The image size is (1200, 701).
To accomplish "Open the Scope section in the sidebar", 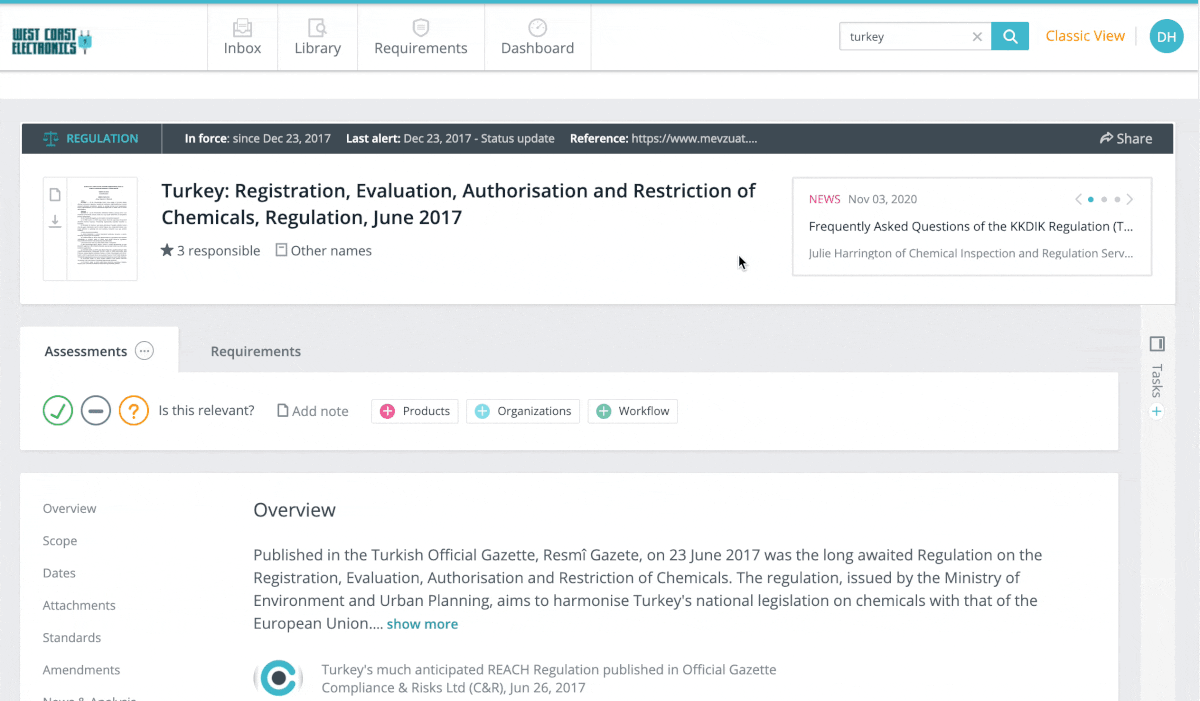I will click(60, 540).
